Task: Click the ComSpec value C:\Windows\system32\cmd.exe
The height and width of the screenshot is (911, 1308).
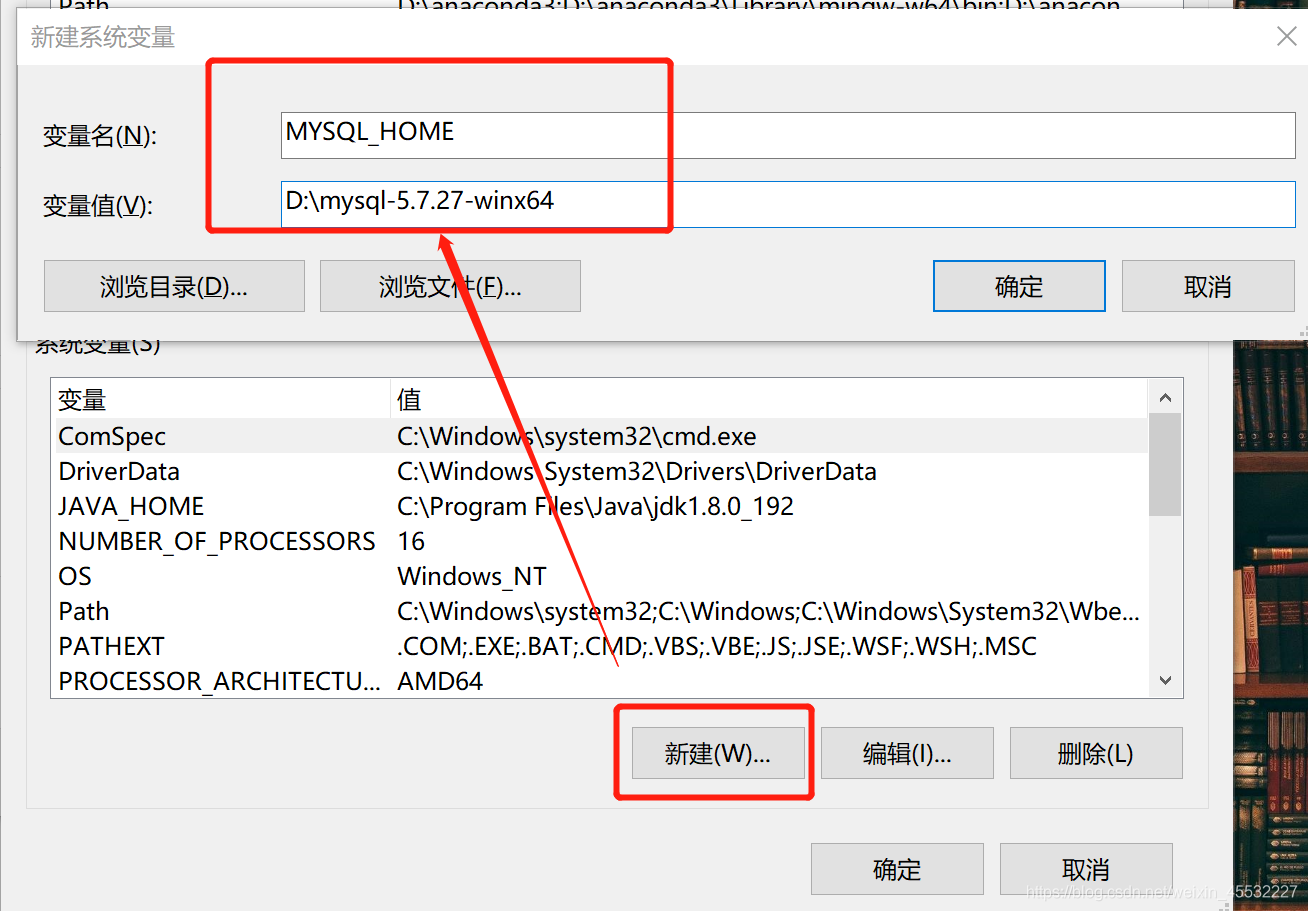Action: click(577, 436)
